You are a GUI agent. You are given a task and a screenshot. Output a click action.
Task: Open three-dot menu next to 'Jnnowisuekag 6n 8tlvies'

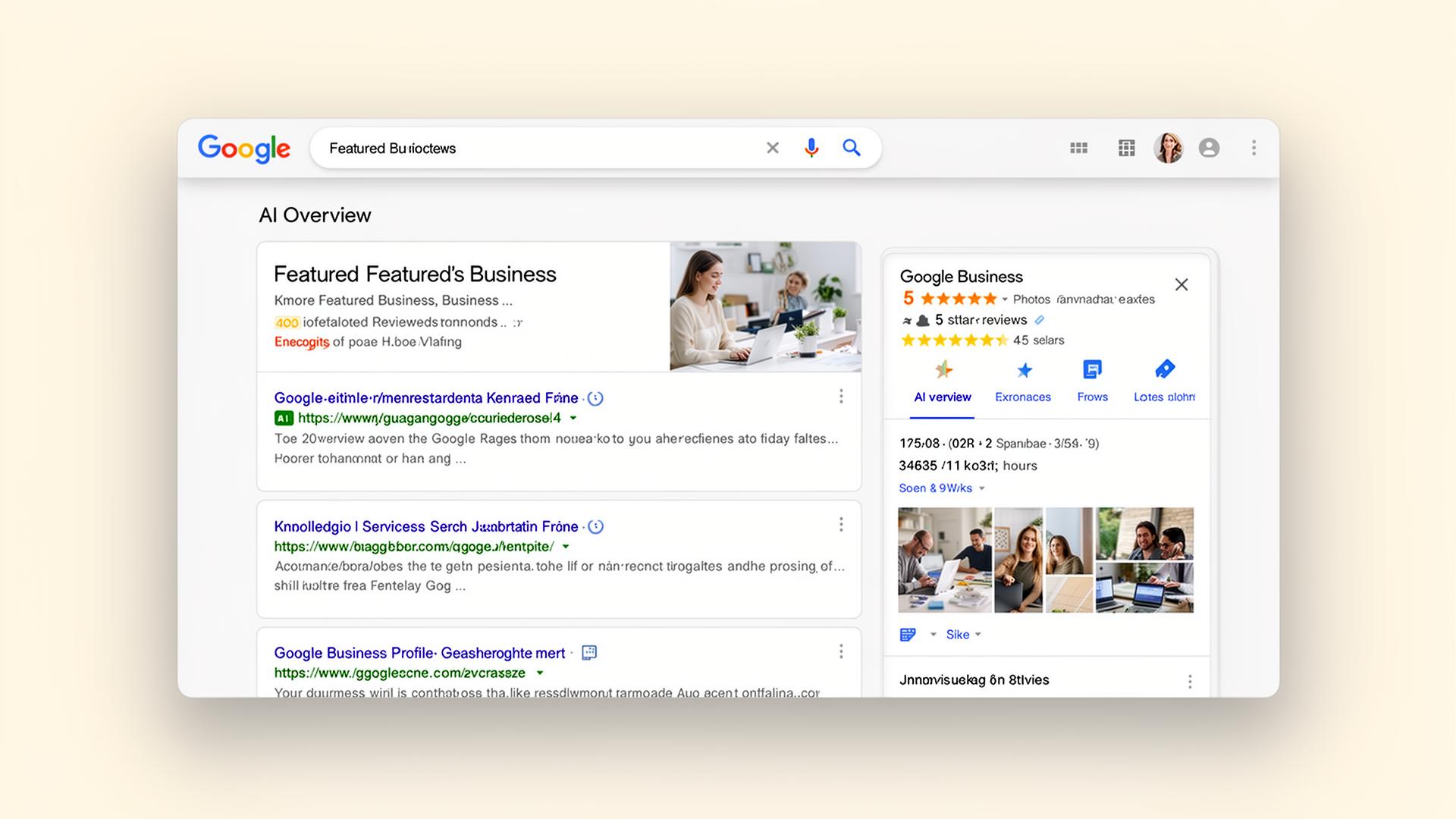pyautogui.click(x=1190, y=682)
